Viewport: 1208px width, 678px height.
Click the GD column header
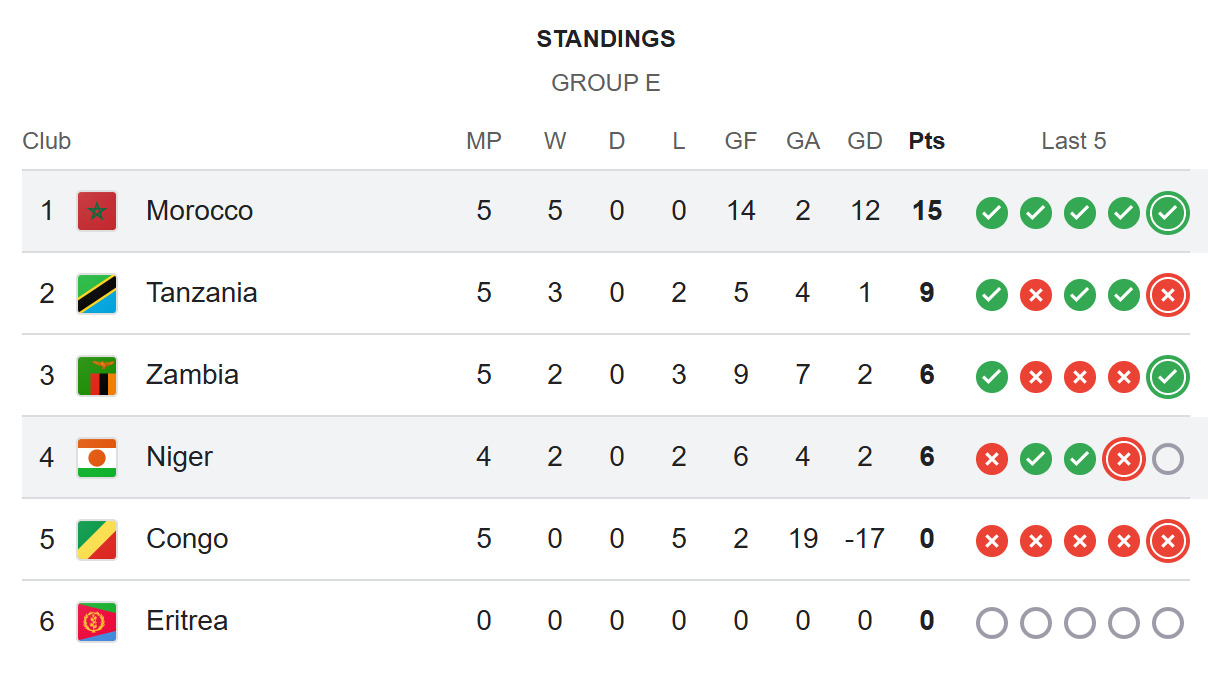coord(865,141)
